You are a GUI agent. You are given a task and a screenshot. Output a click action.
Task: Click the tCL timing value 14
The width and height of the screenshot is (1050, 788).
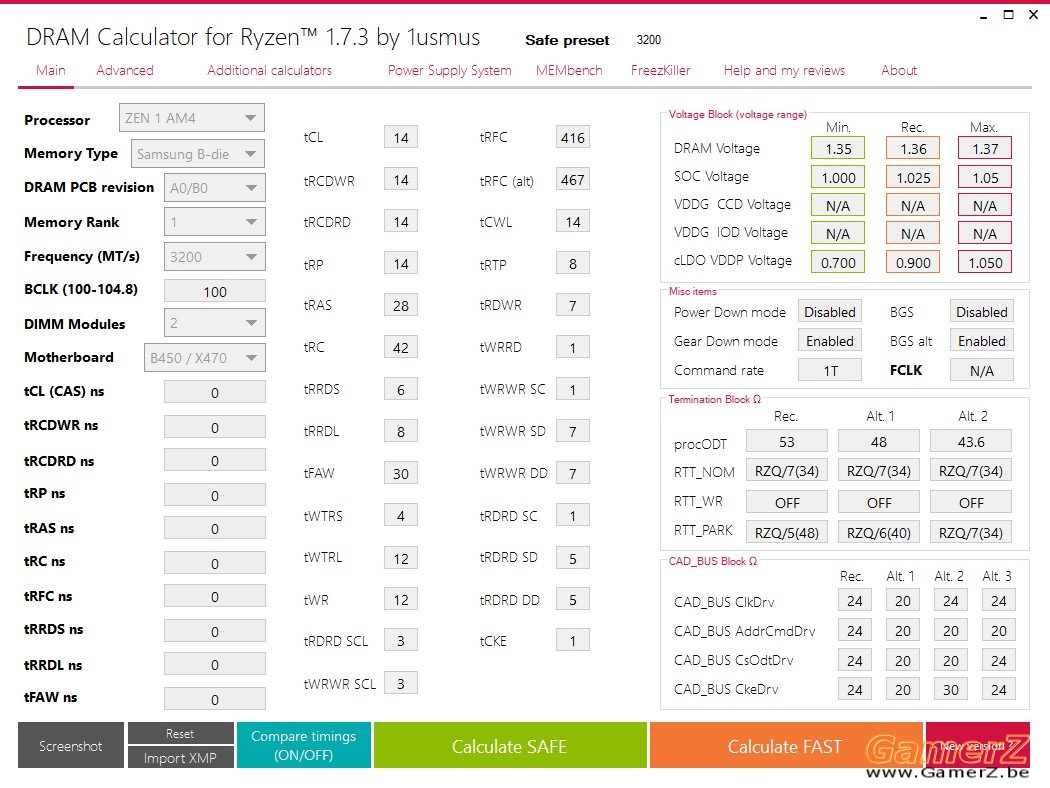click(x=400, y=137)
